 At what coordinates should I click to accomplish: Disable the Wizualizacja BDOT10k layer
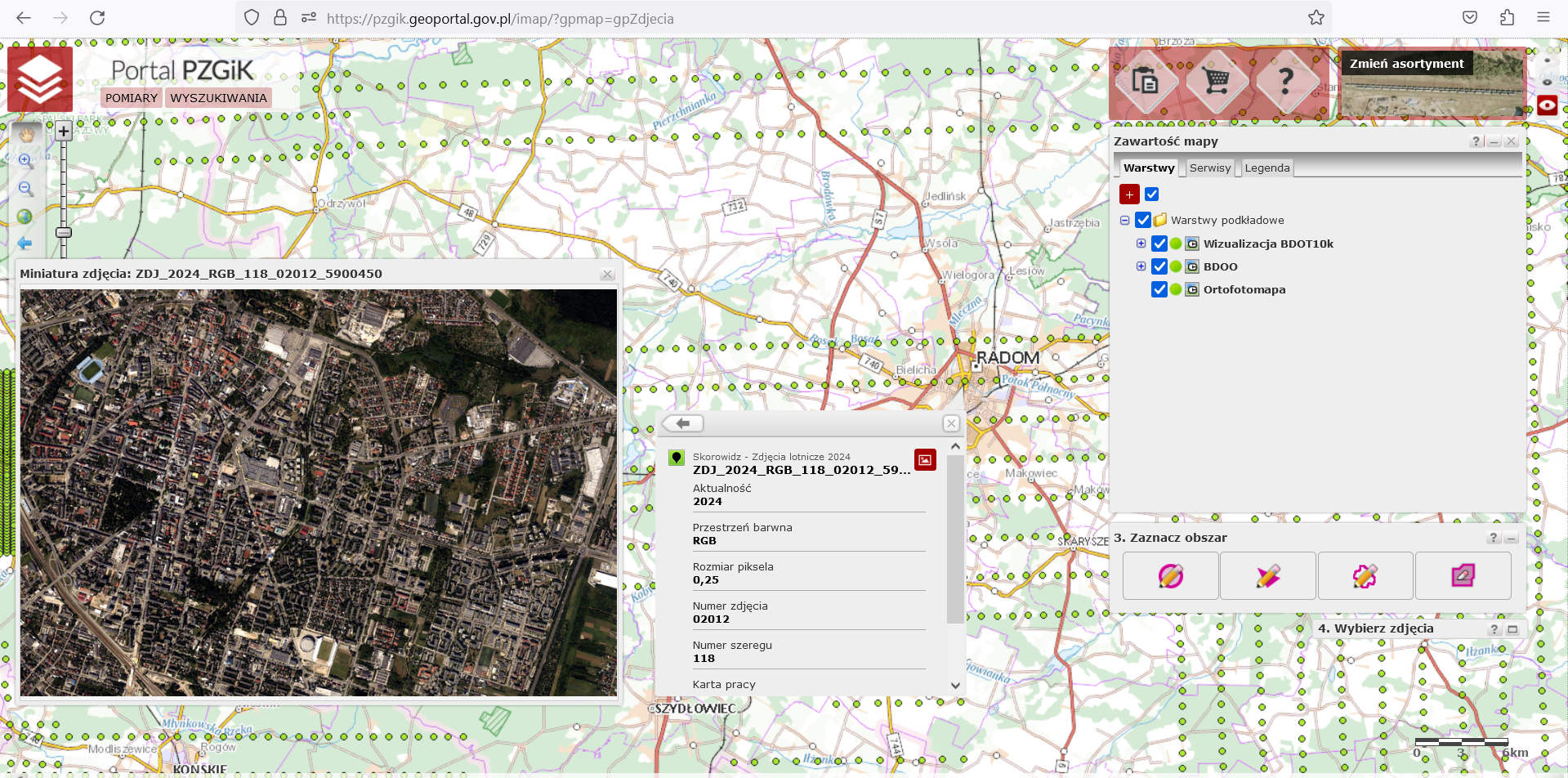[1159, 244]
